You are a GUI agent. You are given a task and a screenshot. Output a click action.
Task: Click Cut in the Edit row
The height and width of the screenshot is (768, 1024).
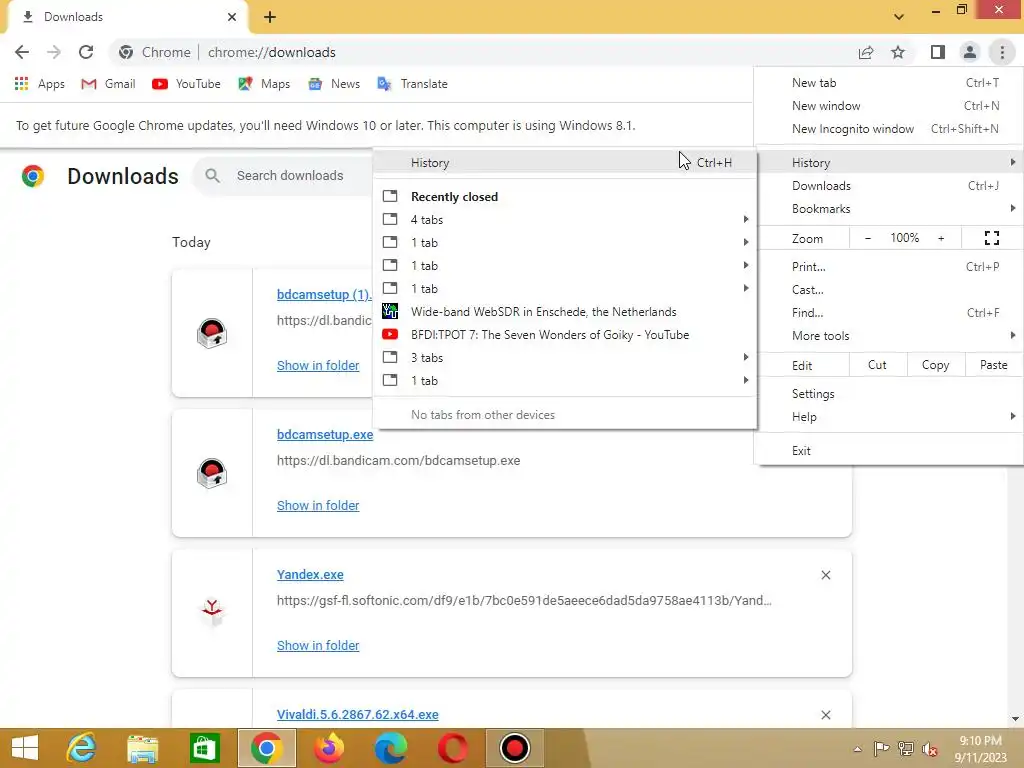point(878,365)
